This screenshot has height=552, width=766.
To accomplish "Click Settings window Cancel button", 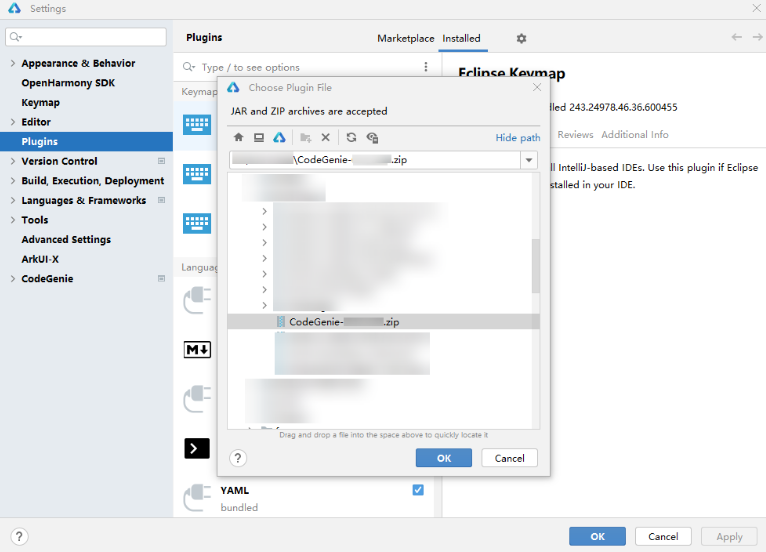I will 663,536.
